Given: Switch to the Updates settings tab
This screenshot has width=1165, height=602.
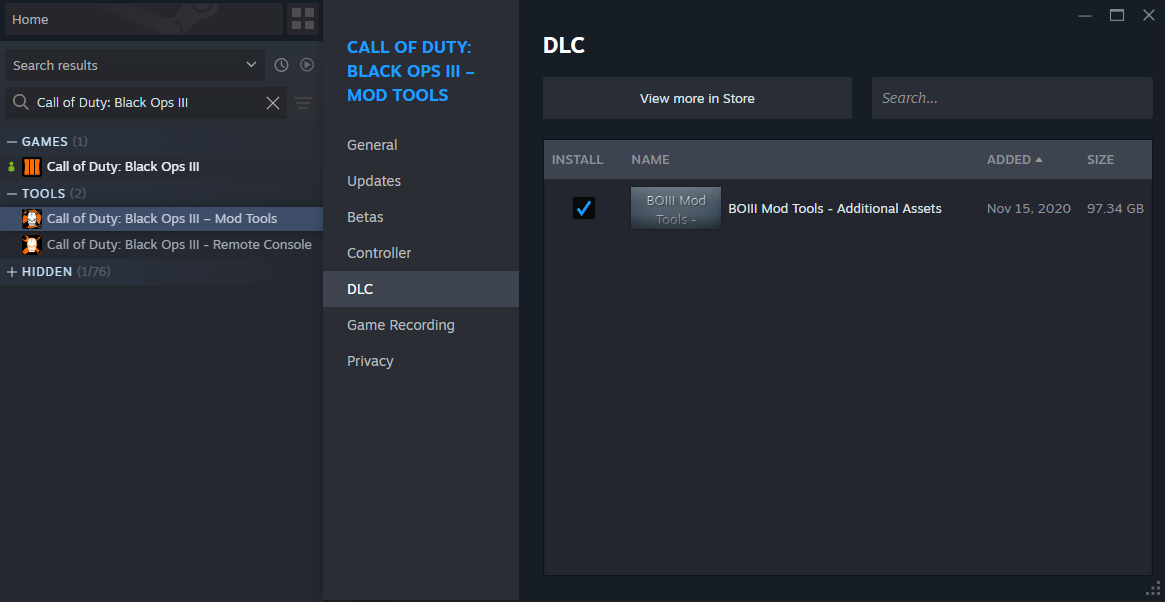Looking at the screenshot, I should [x=374, y=181].
